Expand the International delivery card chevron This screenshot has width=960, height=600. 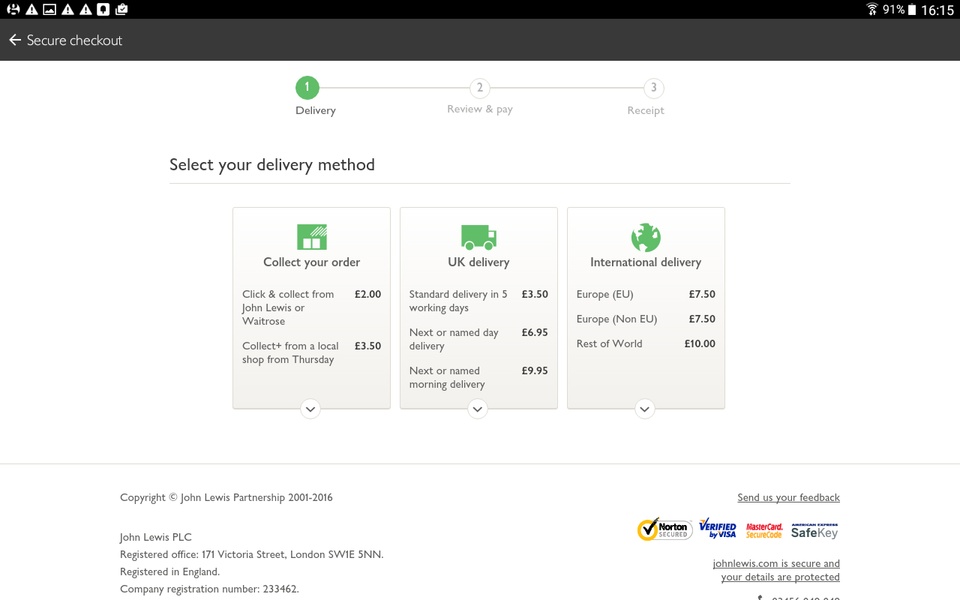(645, 409)
